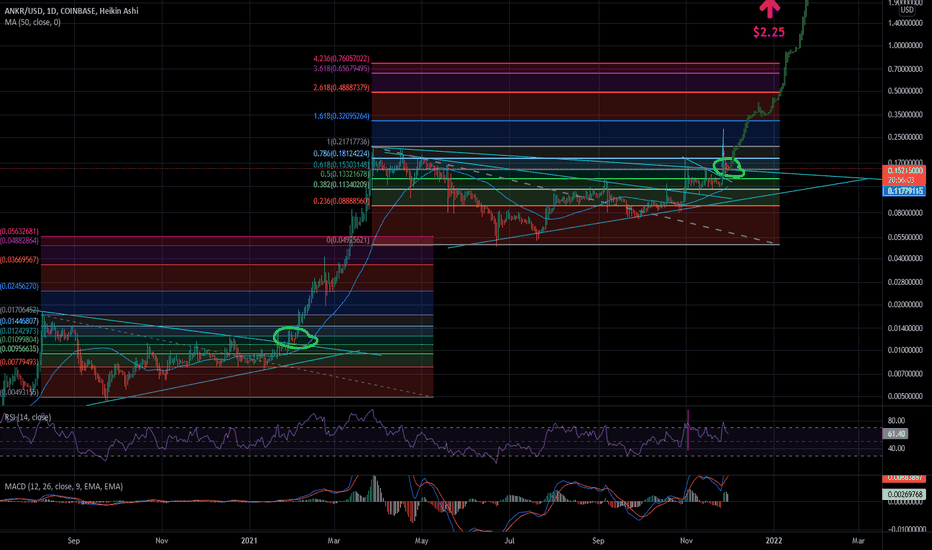Click the red current price label 0.15215000

coord(905,171)
